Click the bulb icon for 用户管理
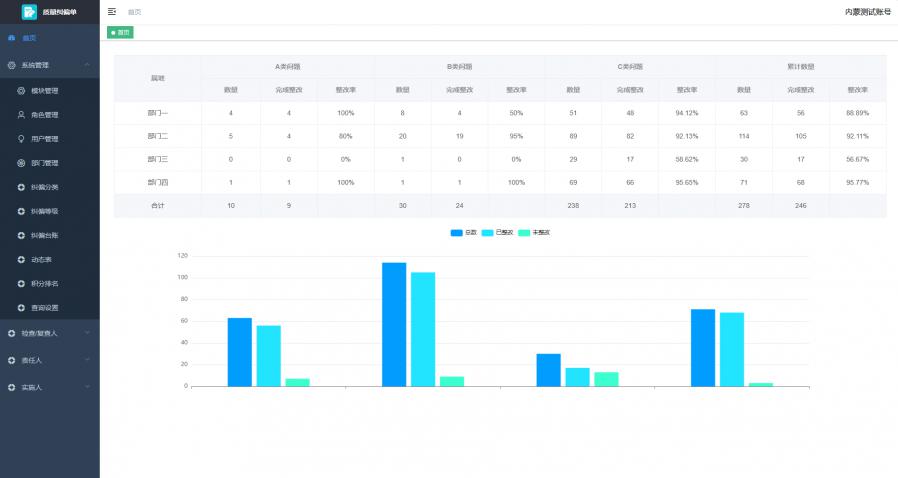The width and height of the screenshot is (898, 478). tap(21, 139)
